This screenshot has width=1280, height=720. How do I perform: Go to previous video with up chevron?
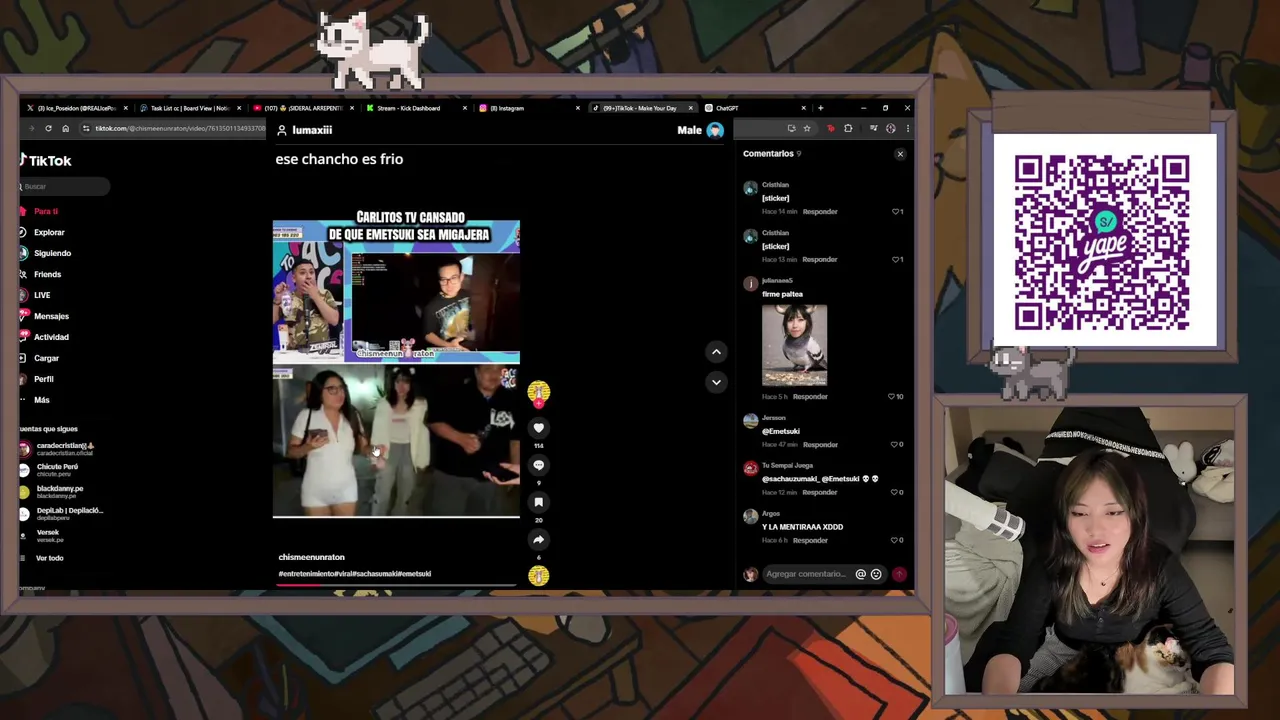click(x=716, y=352)
